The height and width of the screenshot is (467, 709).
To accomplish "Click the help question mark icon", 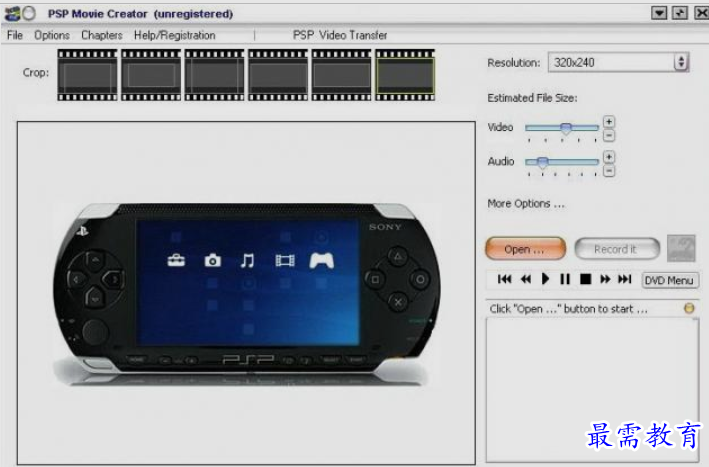I will [x=681, y=248].
